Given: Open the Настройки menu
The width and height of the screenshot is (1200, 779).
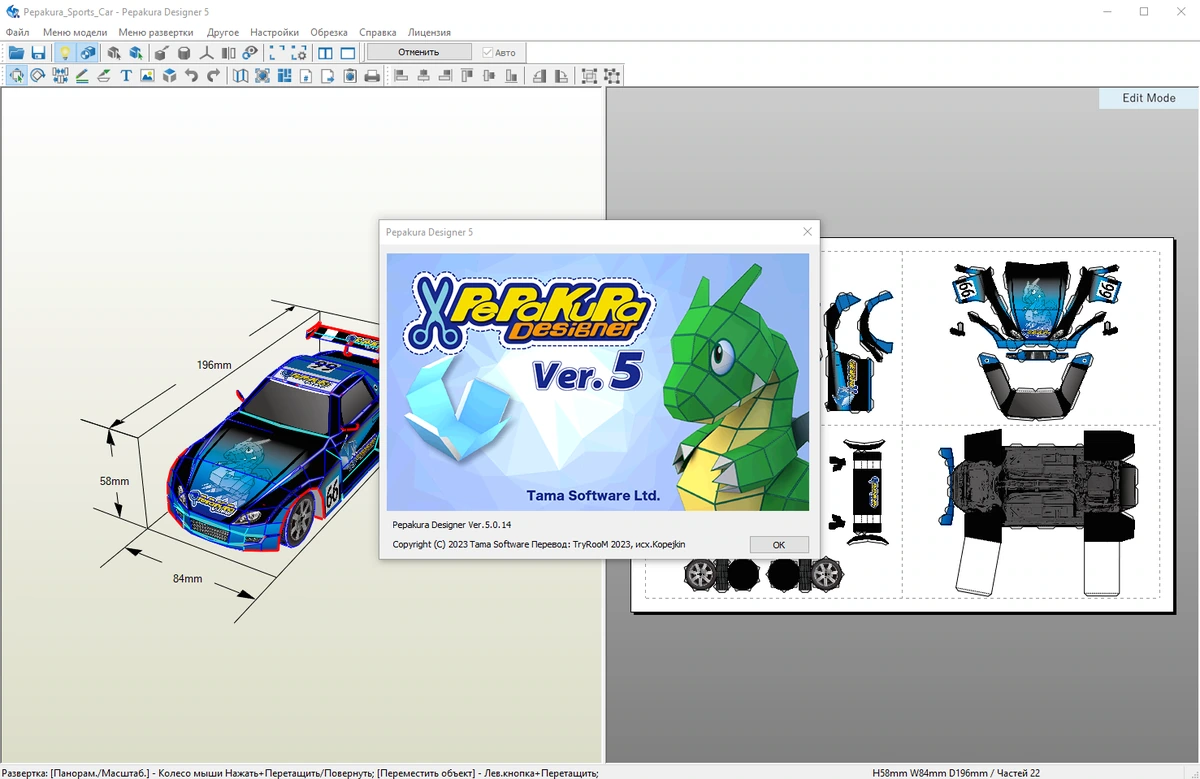Looking at the screenshot, I should coord(274,32).
